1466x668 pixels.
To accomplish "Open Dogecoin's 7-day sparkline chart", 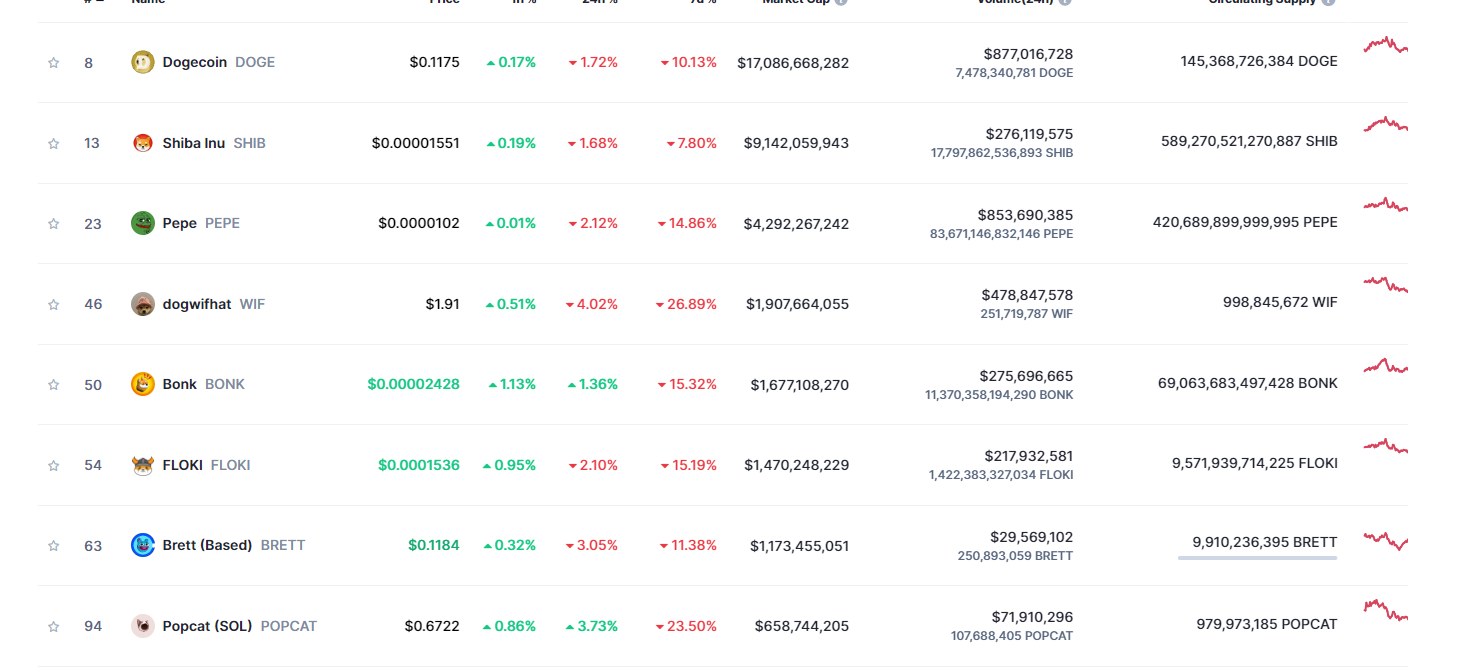I will click(x=1385, y=45).
